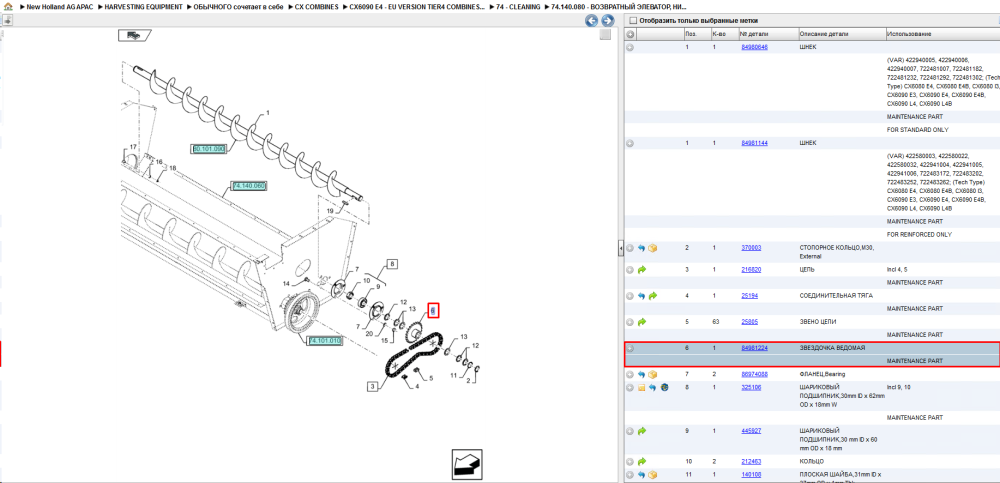Click reference label 80.101.090 in diagram
This screenshot has width=1000, height=483.
[x=210, y=149]
